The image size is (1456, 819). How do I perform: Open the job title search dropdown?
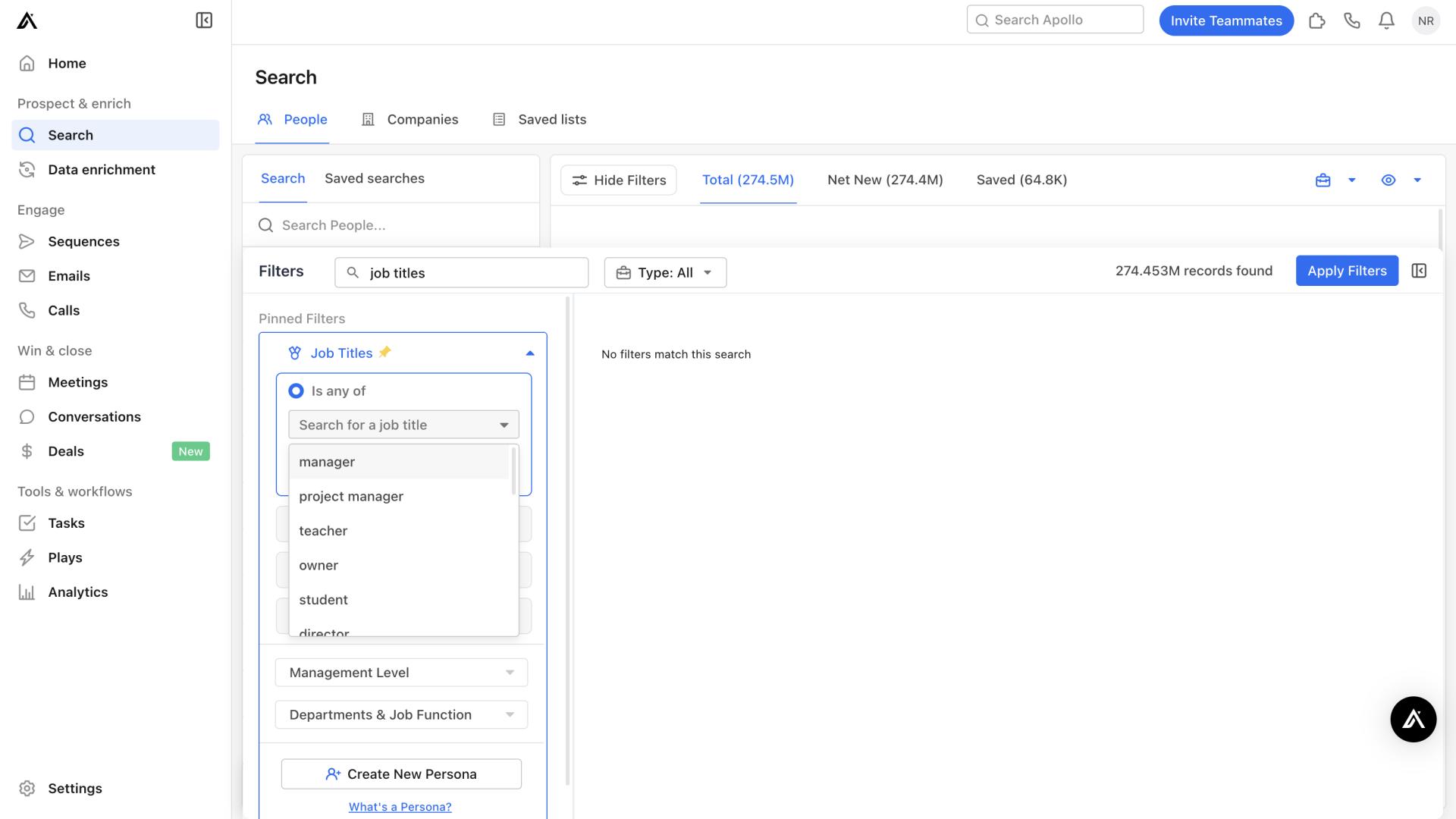403,425
